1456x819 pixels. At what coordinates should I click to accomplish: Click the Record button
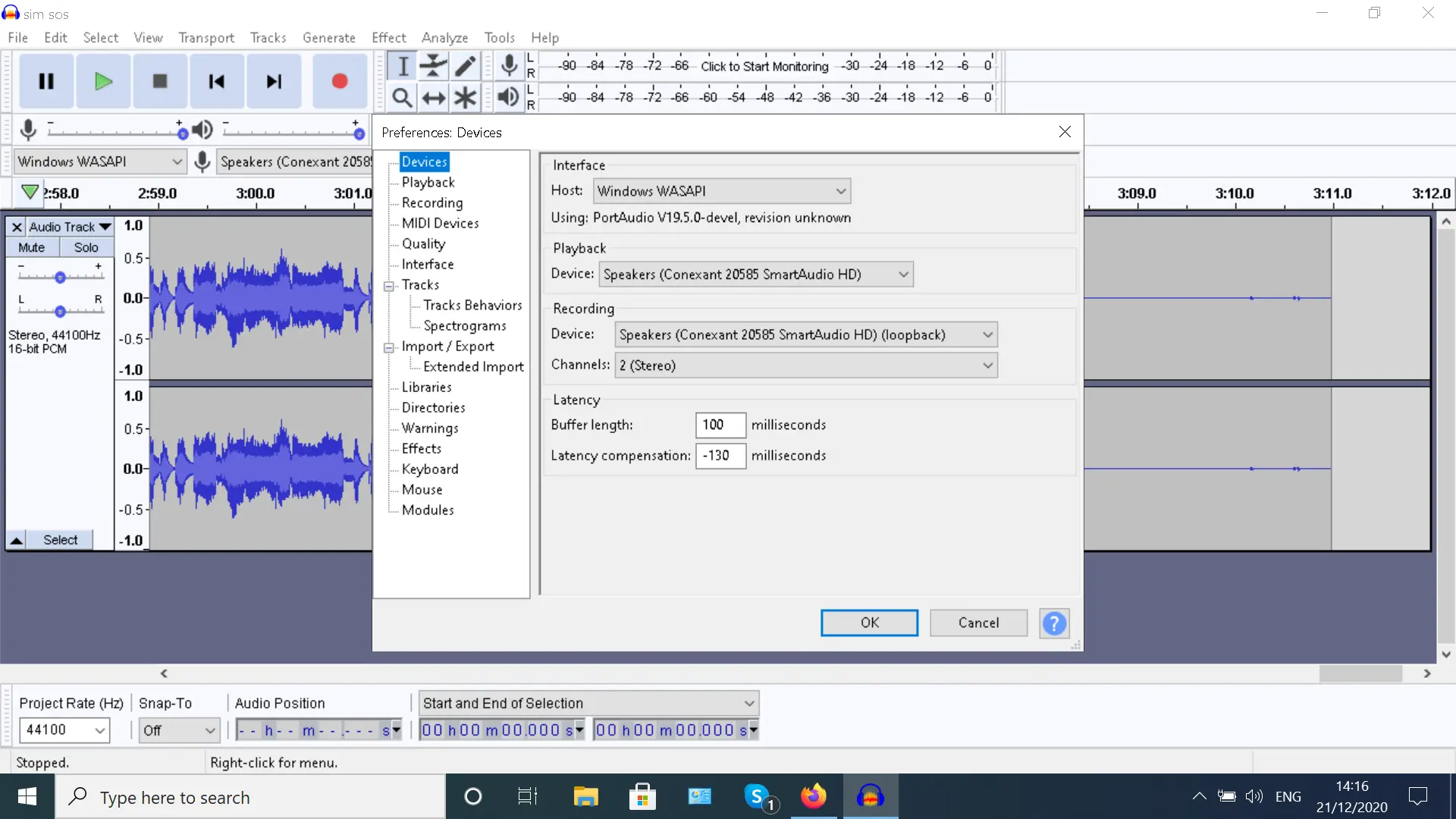pos(339,81)
